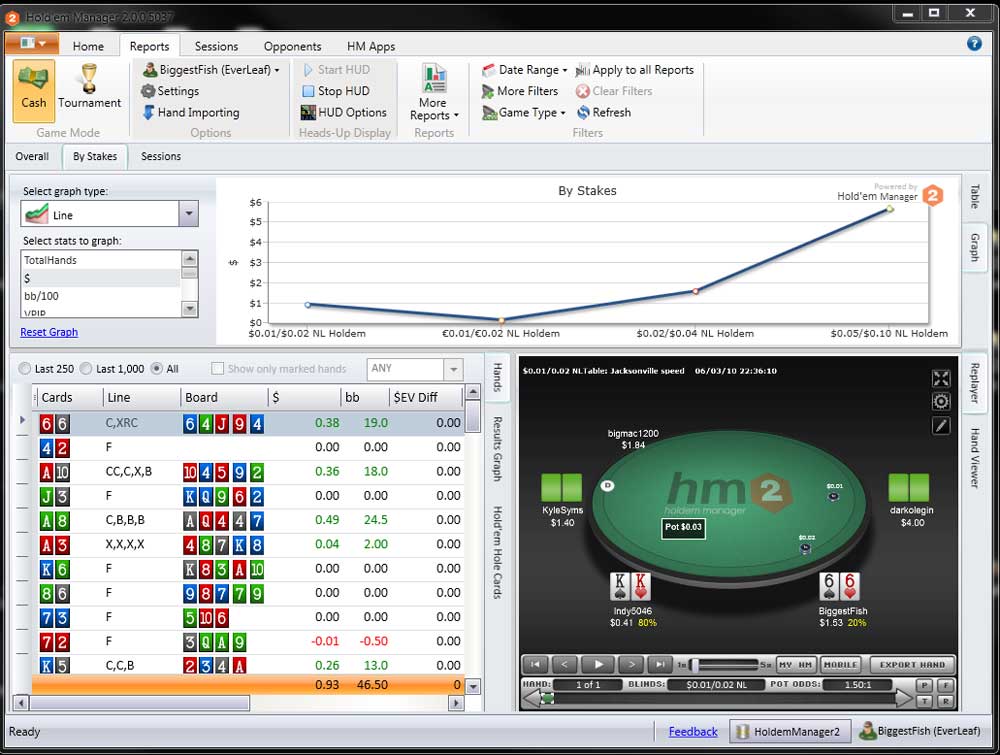Step back one action in replayer
Viewport: 1000px width, 755px height.
point(565,664)
